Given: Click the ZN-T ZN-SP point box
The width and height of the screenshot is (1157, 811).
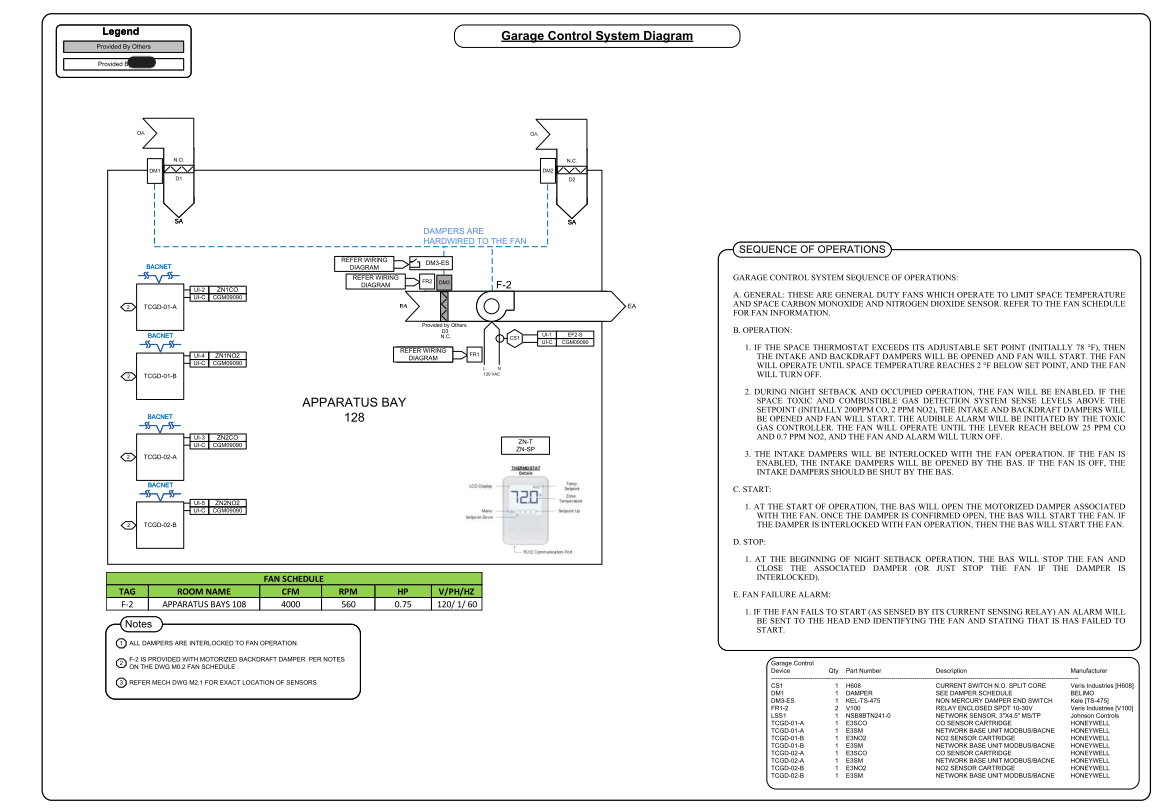Looking at the screenshot, I should [526, 446].
